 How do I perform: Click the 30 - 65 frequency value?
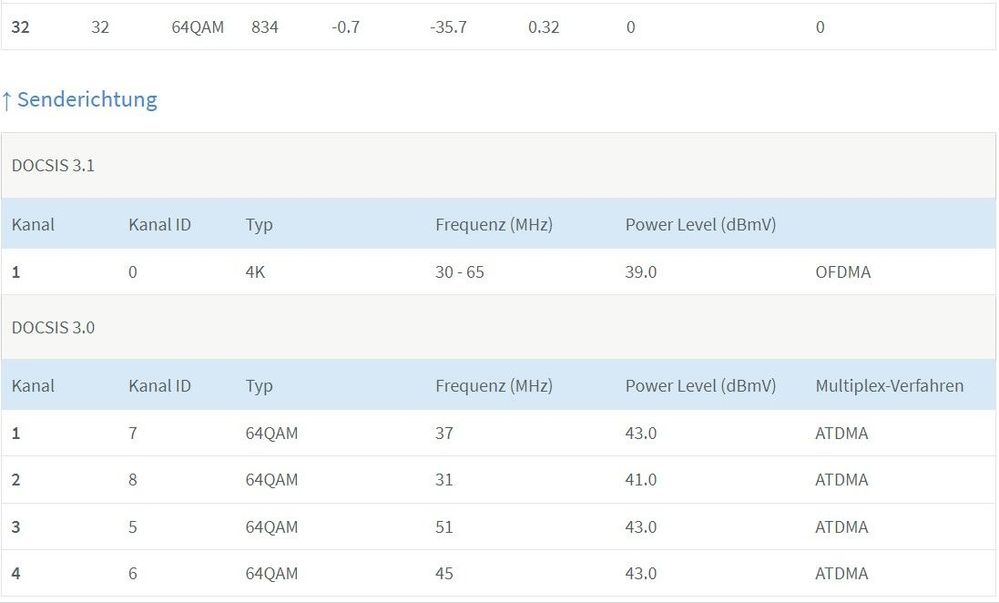click(459, 272)
